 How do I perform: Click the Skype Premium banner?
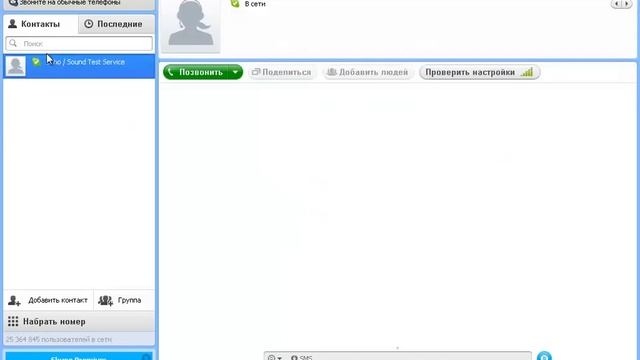click(x=79, y=356)
